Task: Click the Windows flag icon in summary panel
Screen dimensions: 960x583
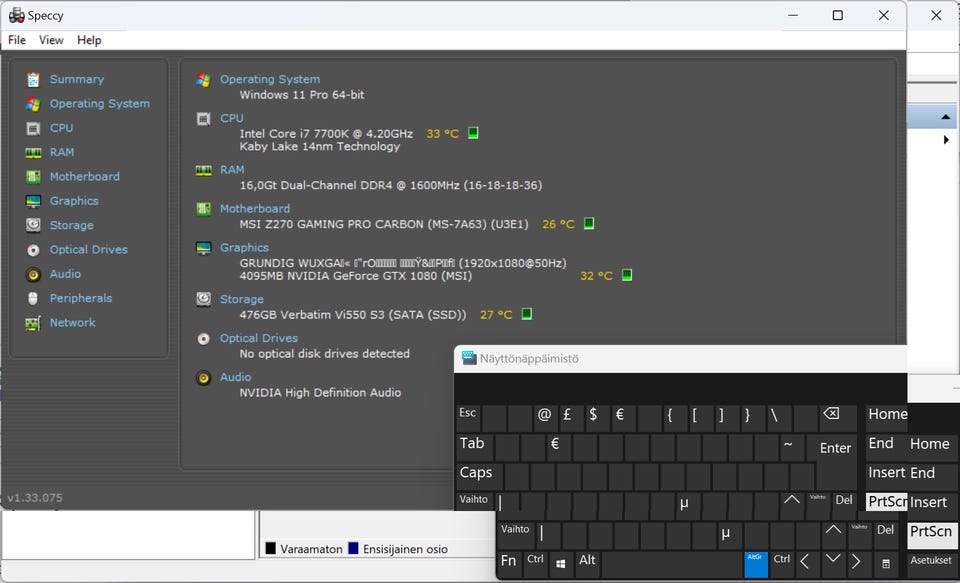Action: (203, 80)
